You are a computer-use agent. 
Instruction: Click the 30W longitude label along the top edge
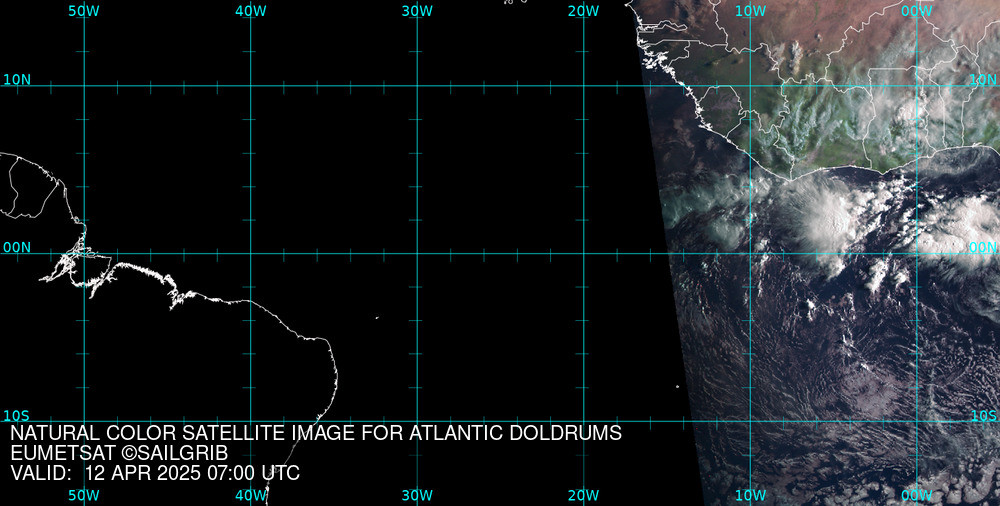pyautogui.click(x=418, y=11)
